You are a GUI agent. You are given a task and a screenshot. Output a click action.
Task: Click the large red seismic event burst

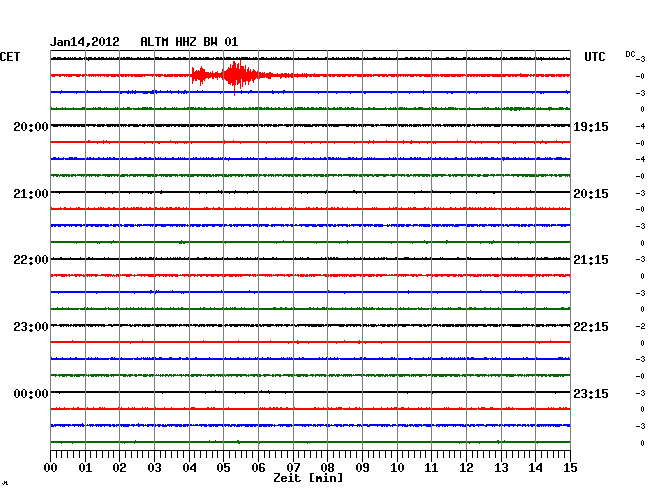(240, 77)
